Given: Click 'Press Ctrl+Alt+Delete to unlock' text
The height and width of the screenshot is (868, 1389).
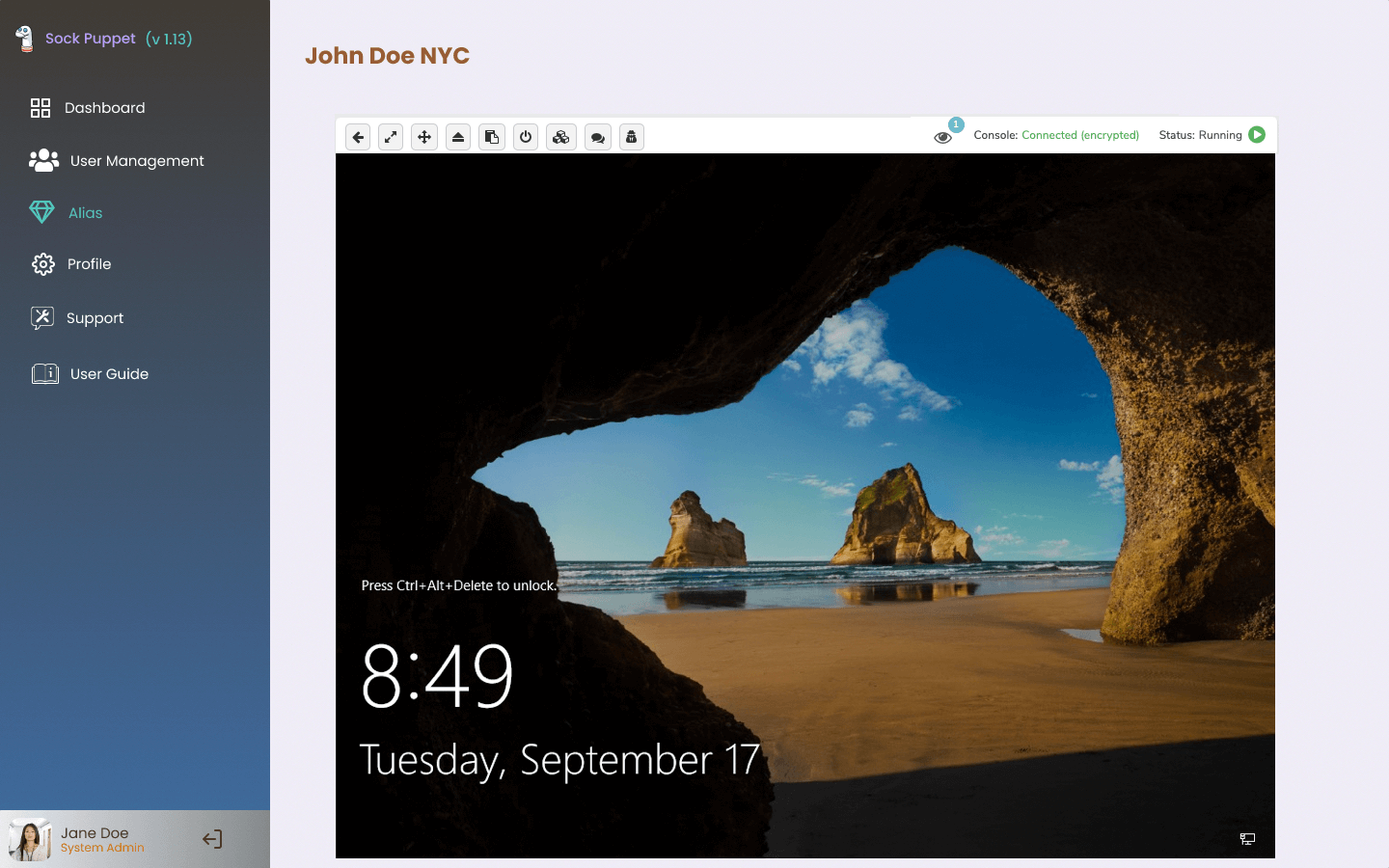Looking at the screenshot, I should pyautogui.click(x=459, y=585).
